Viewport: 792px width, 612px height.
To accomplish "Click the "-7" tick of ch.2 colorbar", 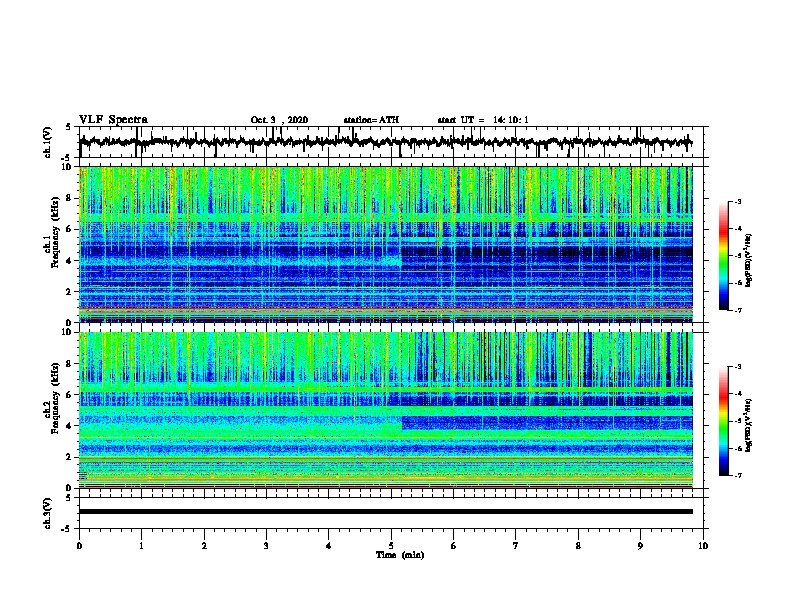I will click(x=738, y=475).
